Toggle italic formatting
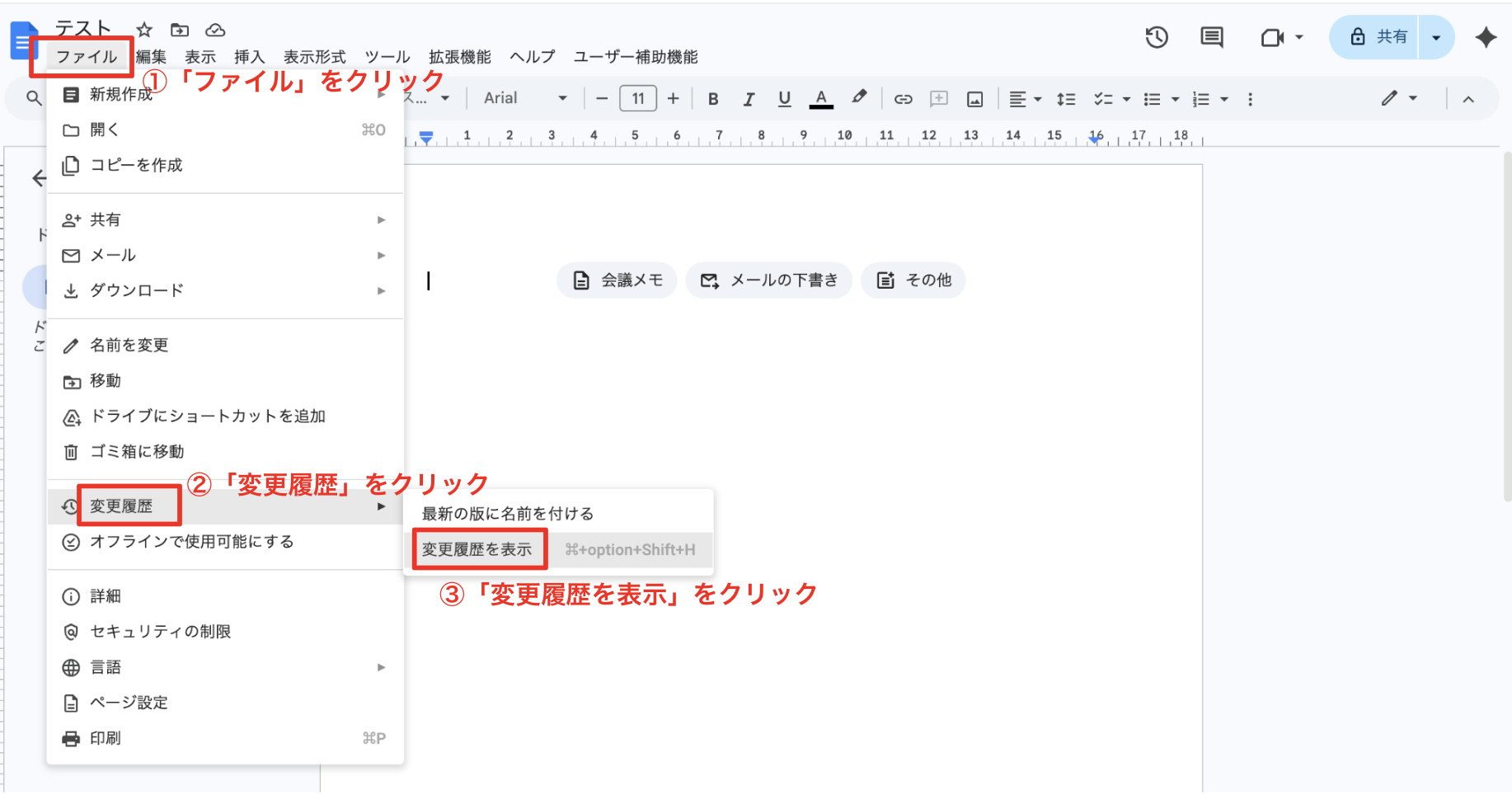This screenshot has width=1512, height=795. (749, 99)
